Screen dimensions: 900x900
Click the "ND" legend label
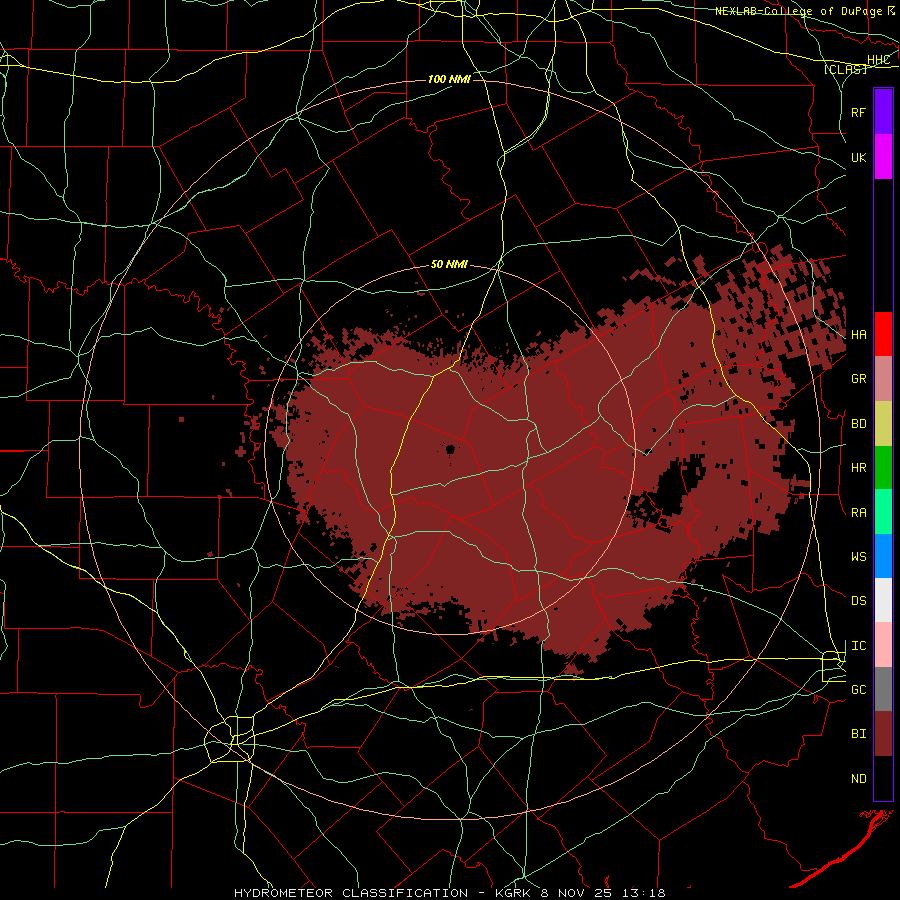click(x=859, y=778)
